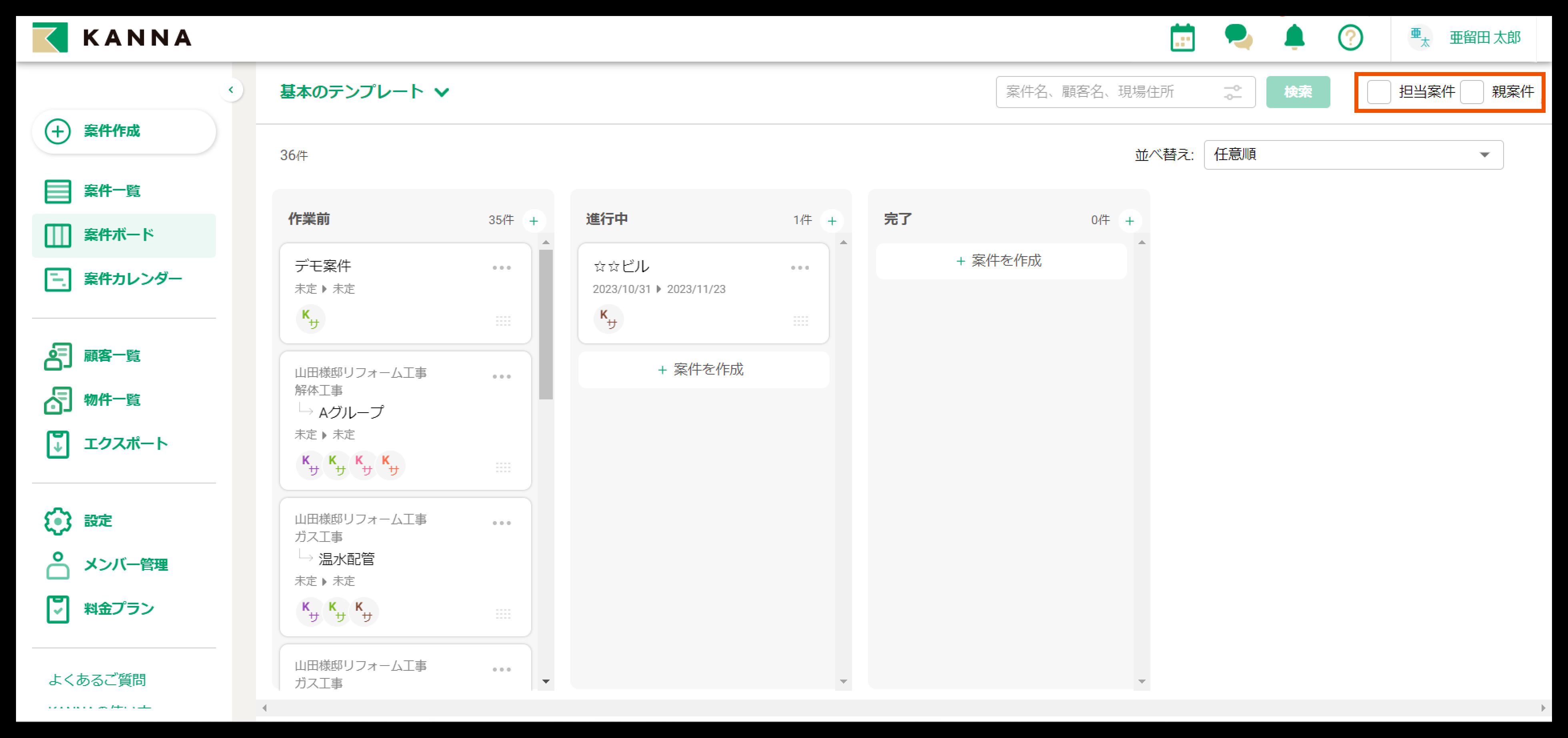Click the 案件作成 button

point(124,131)
